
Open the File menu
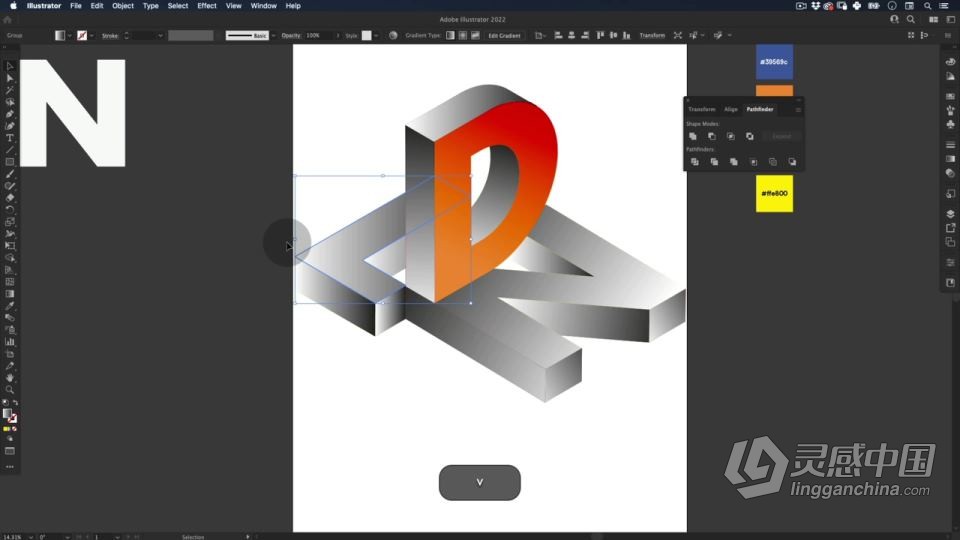76,6
